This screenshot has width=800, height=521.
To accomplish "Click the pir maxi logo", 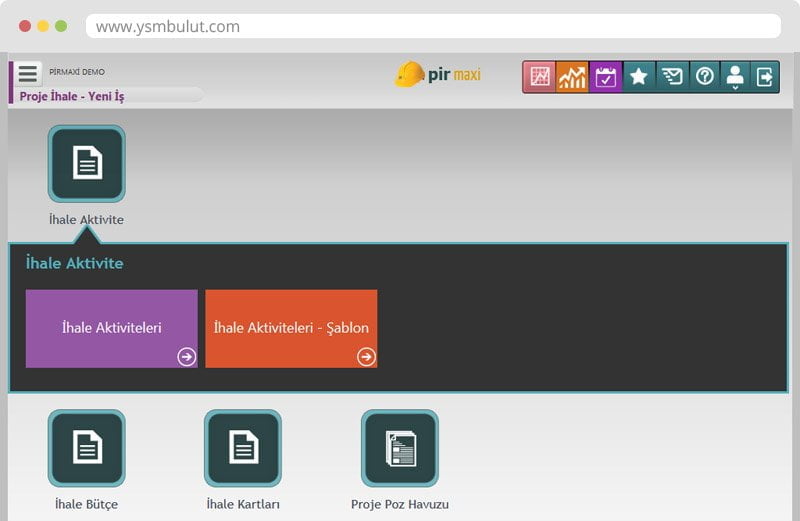I will click(438, 75).
